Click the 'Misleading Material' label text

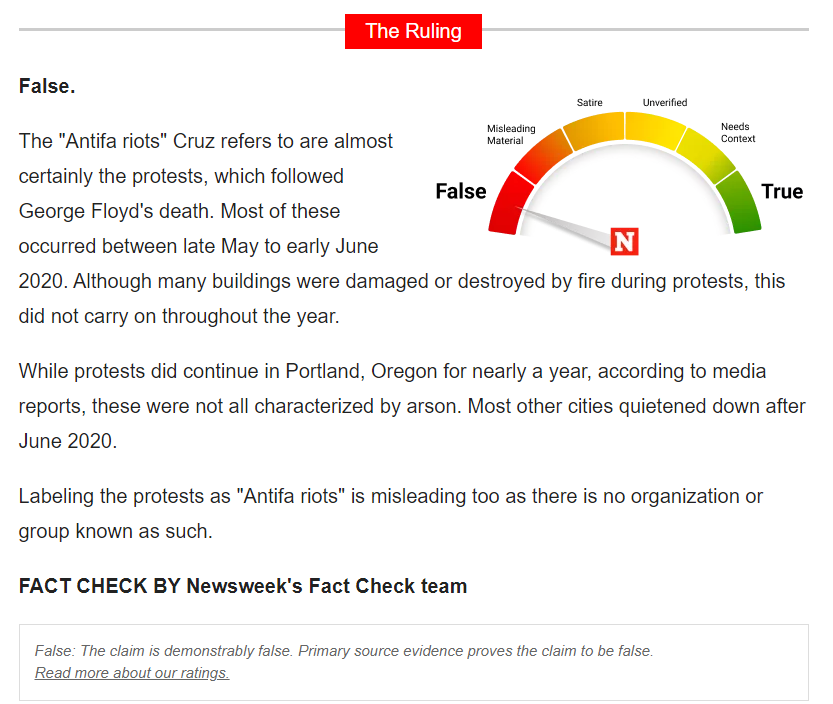point(511,134)
